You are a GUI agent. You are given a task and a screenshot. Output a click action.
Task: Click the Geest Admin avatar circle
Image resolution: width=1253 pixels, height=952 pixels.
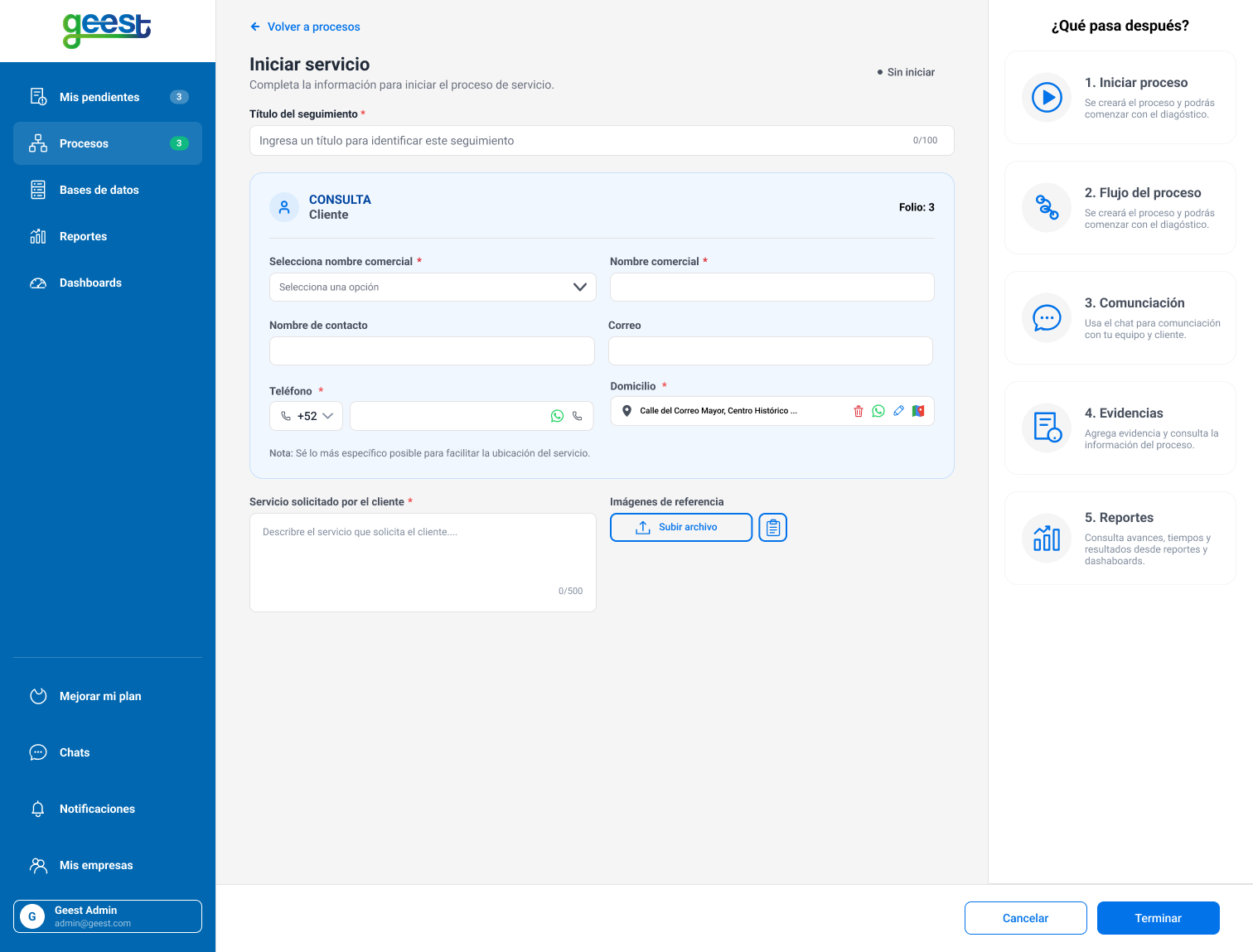point(32,916)
